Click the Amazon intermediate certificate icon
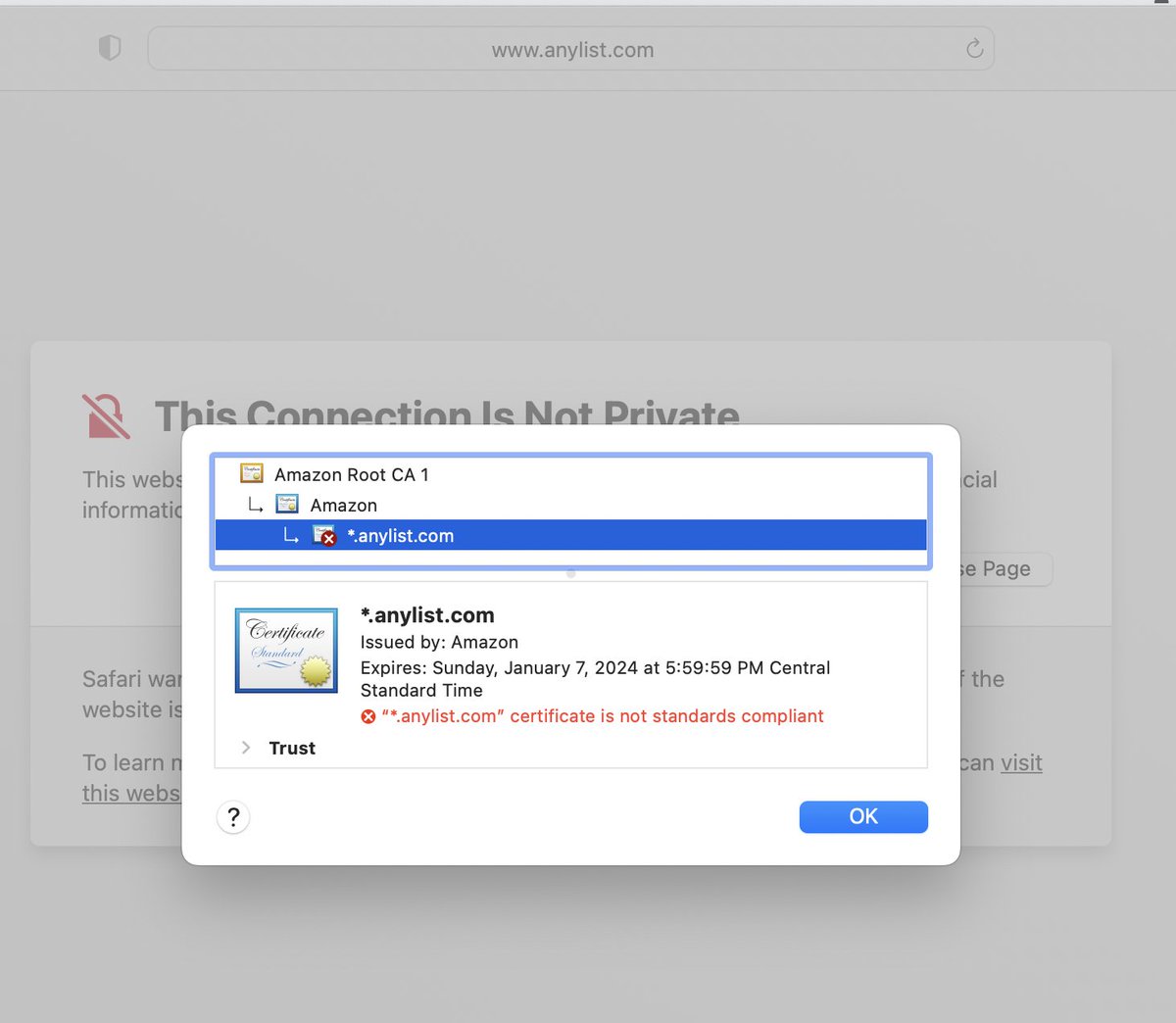The width and height of the screenshot is (1176, 1023). (x=287, y=505)
